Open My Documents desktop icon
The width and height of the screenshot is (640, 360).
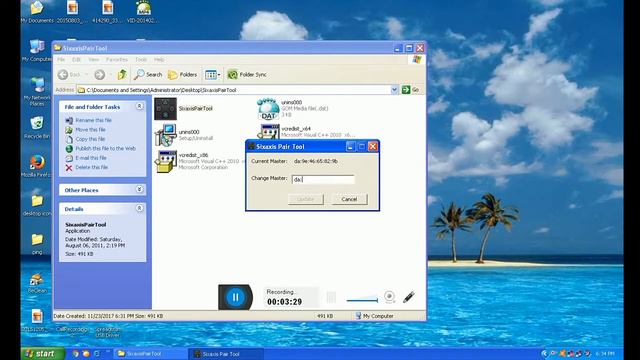(x=37, y=11)
